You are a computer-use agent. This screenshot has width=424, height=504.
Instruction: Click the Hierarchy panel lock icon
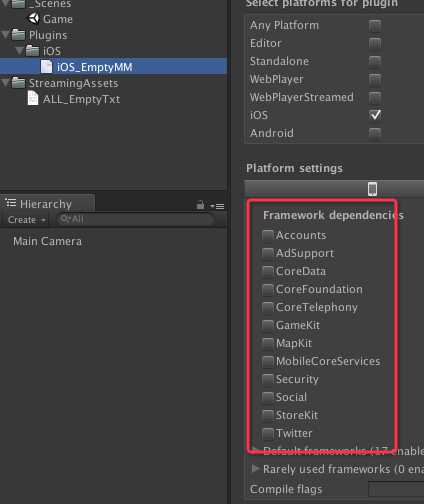200,205
